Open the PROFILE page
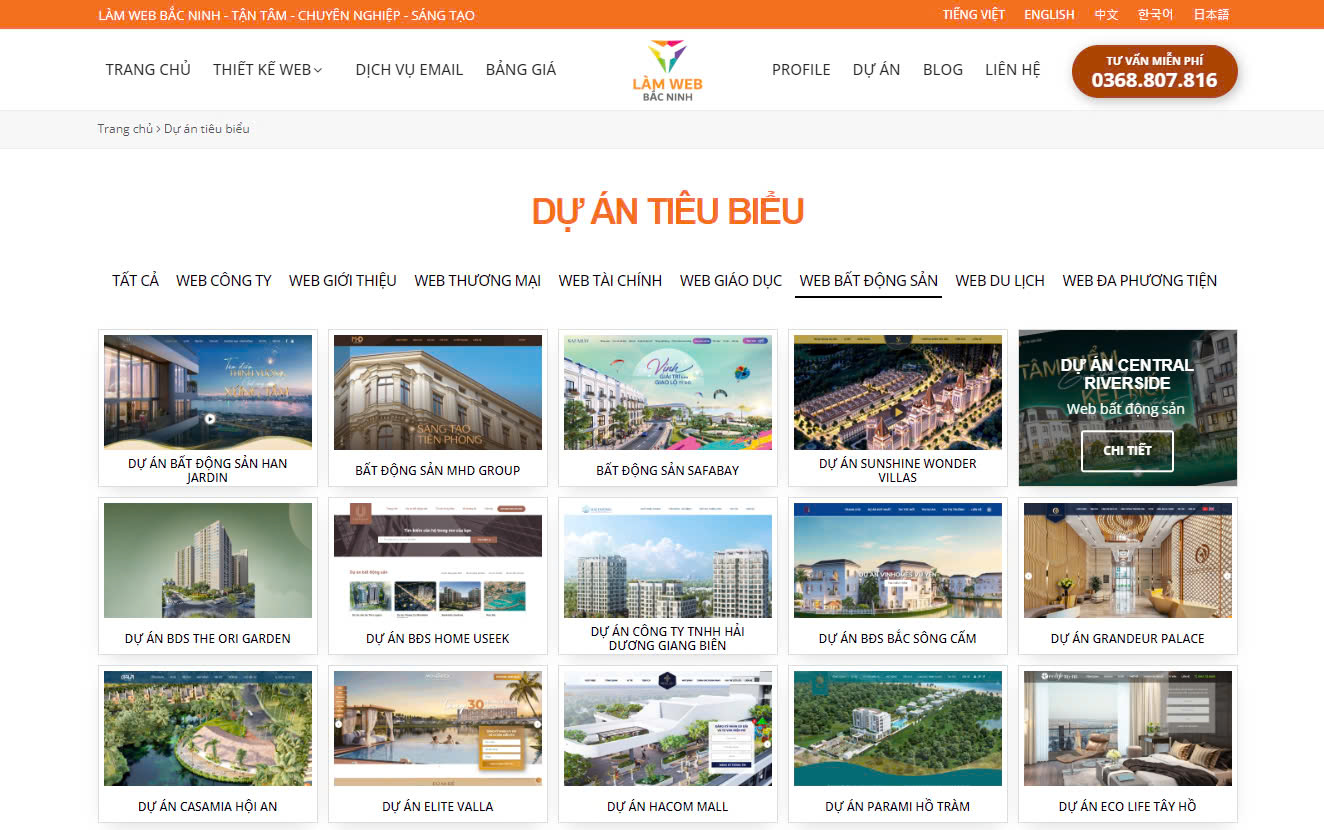The image size is (1324, 830). click(801, 70)
